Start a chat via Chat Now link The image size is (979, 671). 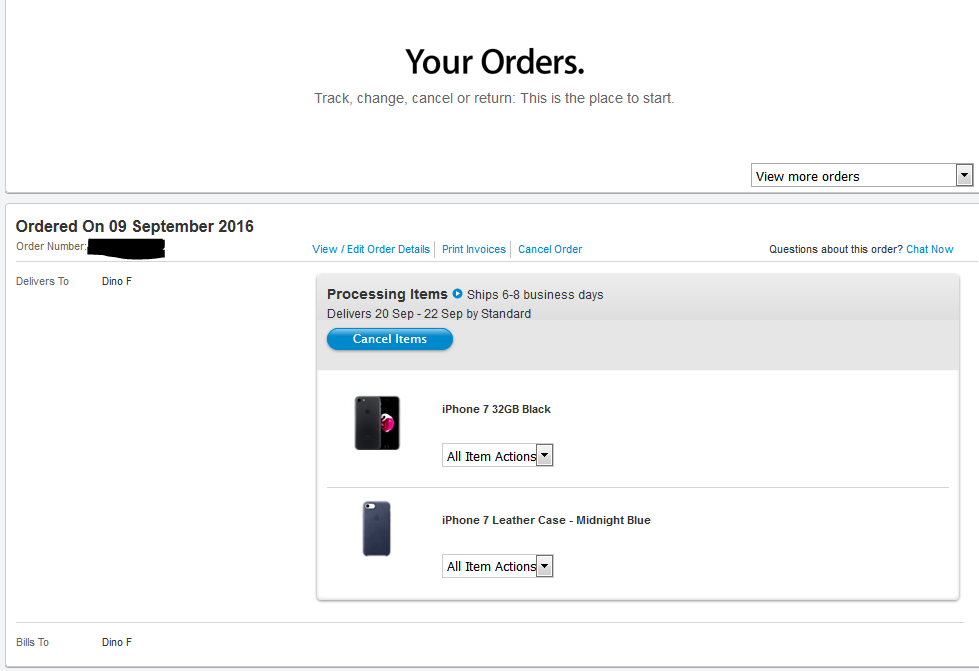[930, 249]
